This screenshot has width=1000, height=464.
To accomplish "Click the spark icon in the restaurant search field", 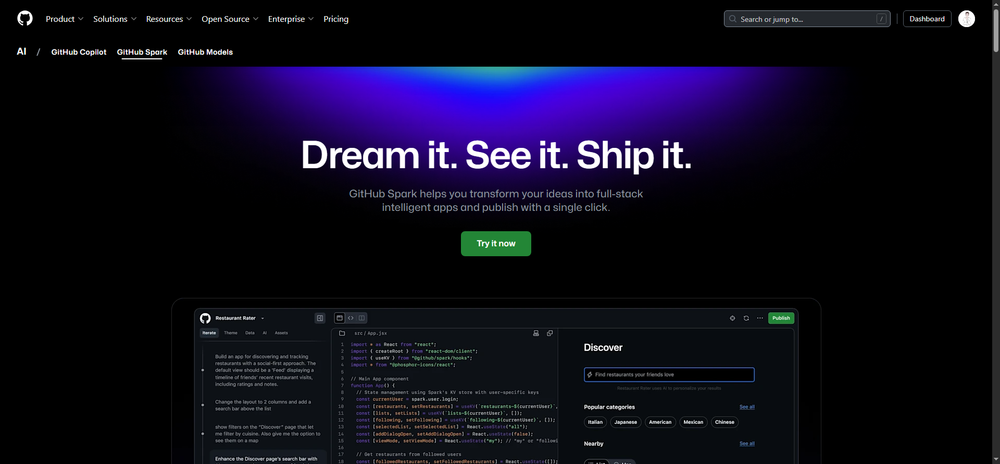I will pyautogui.click(x=589, y=375).
